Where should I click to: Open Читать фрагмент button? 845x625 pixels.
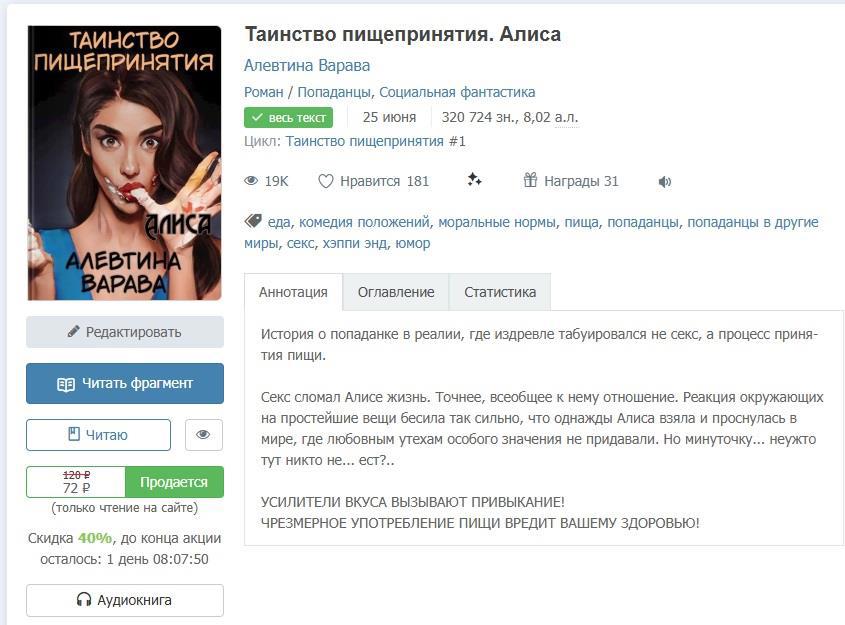click(x=125, y=384)
